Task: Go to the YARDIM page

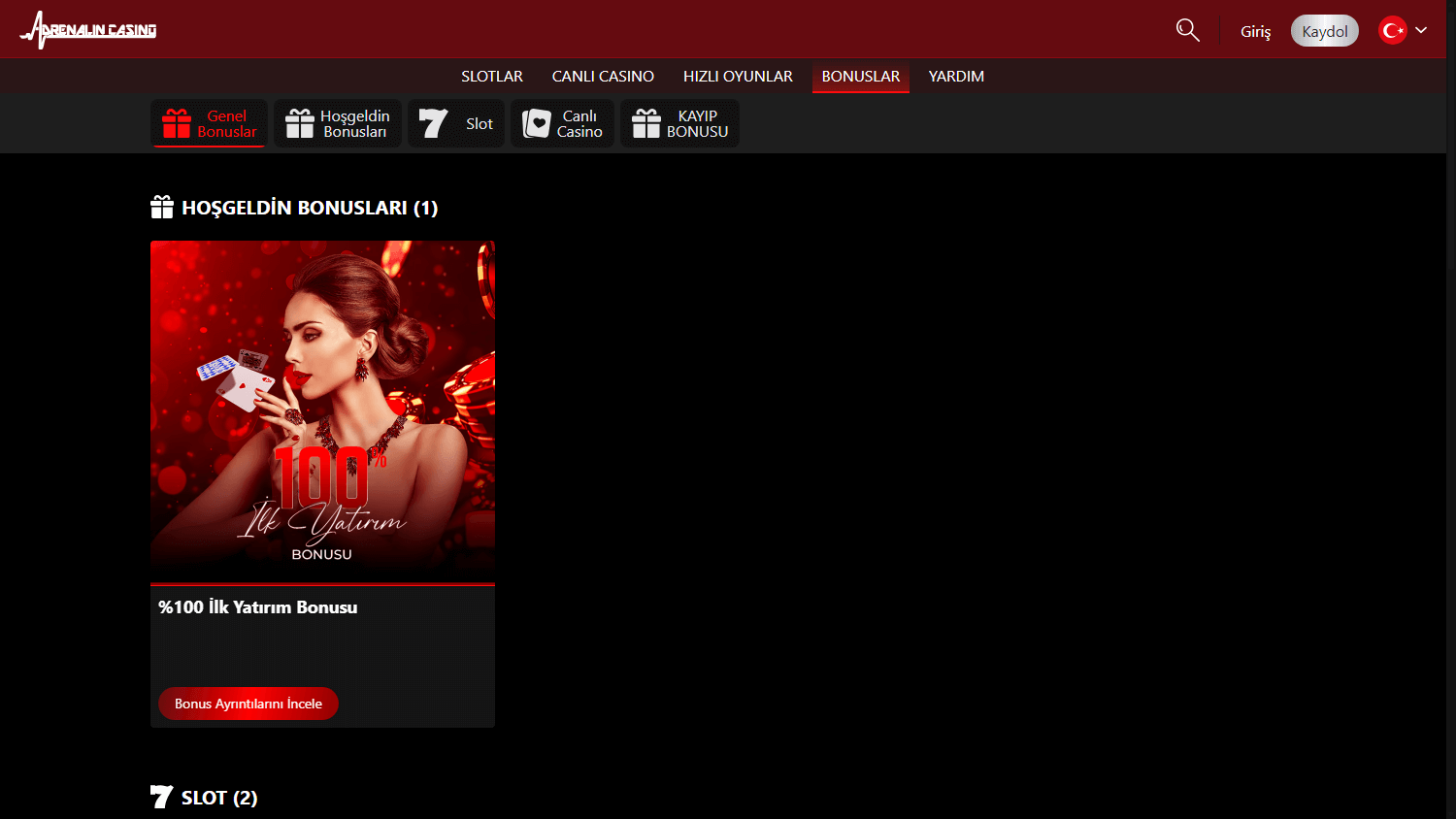Action: click(x=956, y=76)
